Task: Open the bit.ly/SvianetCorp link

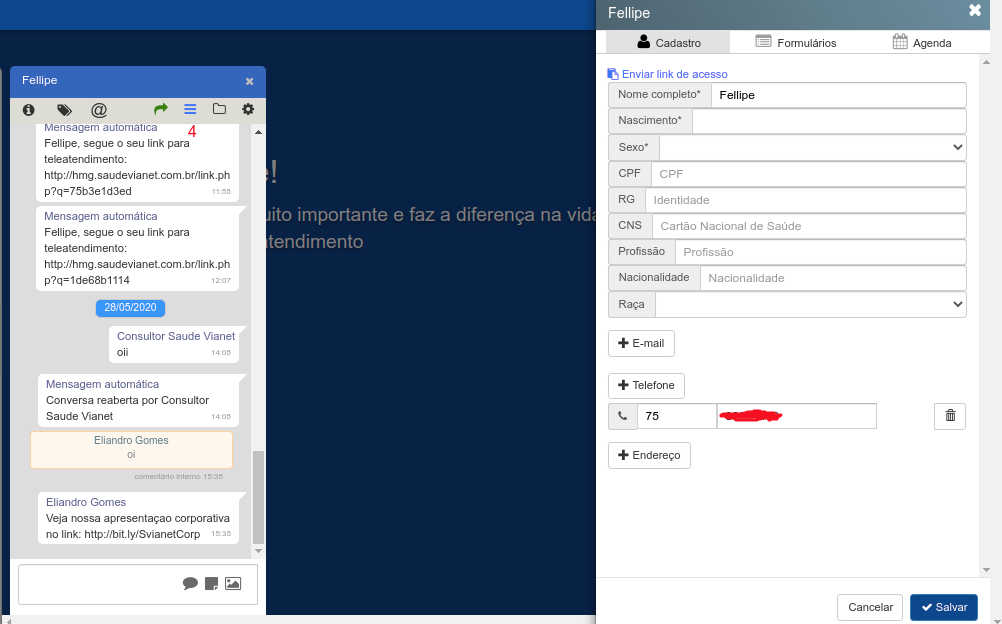Action: [x=142, y=534]
